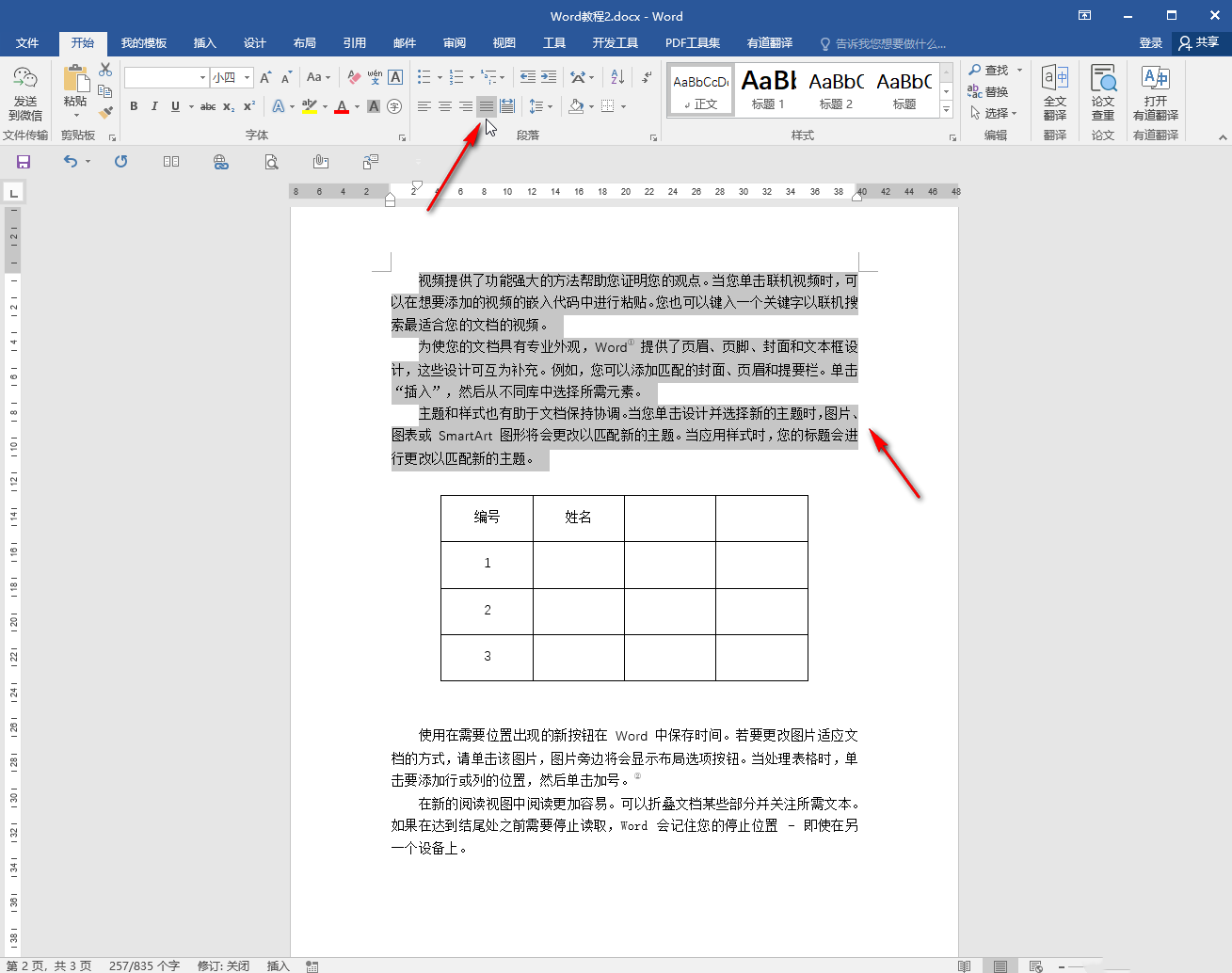Expand the bullets list dropdown arrow
The width and height of the screenshot is (1232, 973).
(440, 78)
